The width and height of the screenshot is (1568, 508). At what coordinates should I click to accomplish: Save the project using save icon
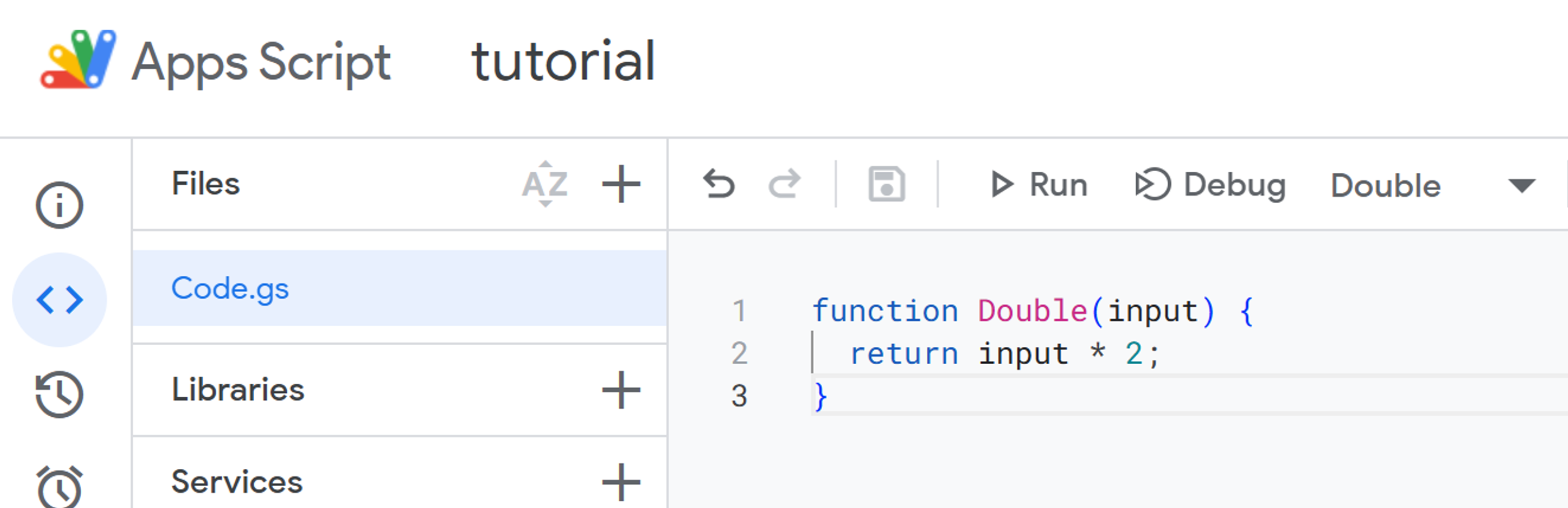pyautogui.click(x=886, y=184)
